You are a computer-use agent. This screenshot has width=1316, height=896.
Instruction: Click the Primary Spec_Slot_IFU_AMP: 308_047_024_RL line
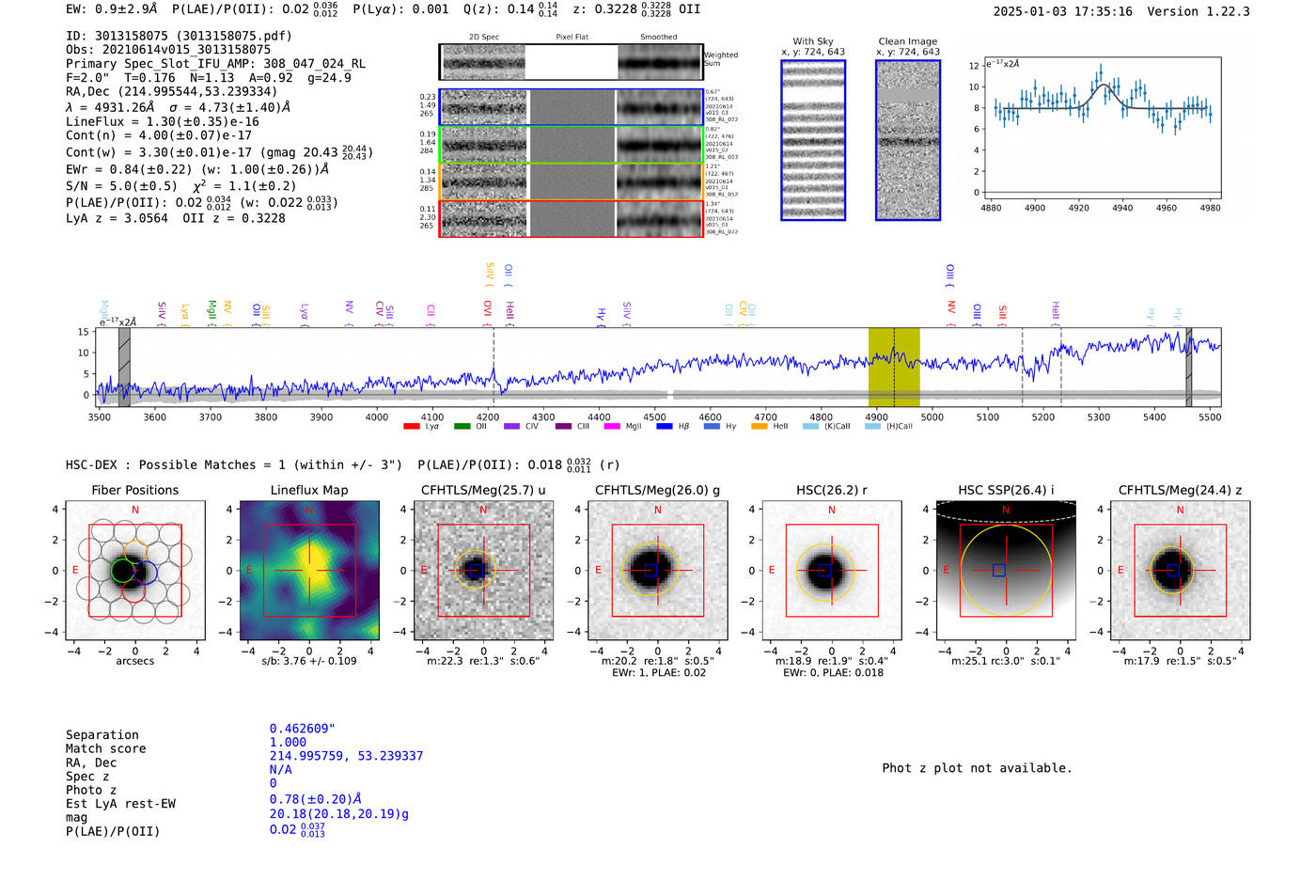tap(216, 64)
